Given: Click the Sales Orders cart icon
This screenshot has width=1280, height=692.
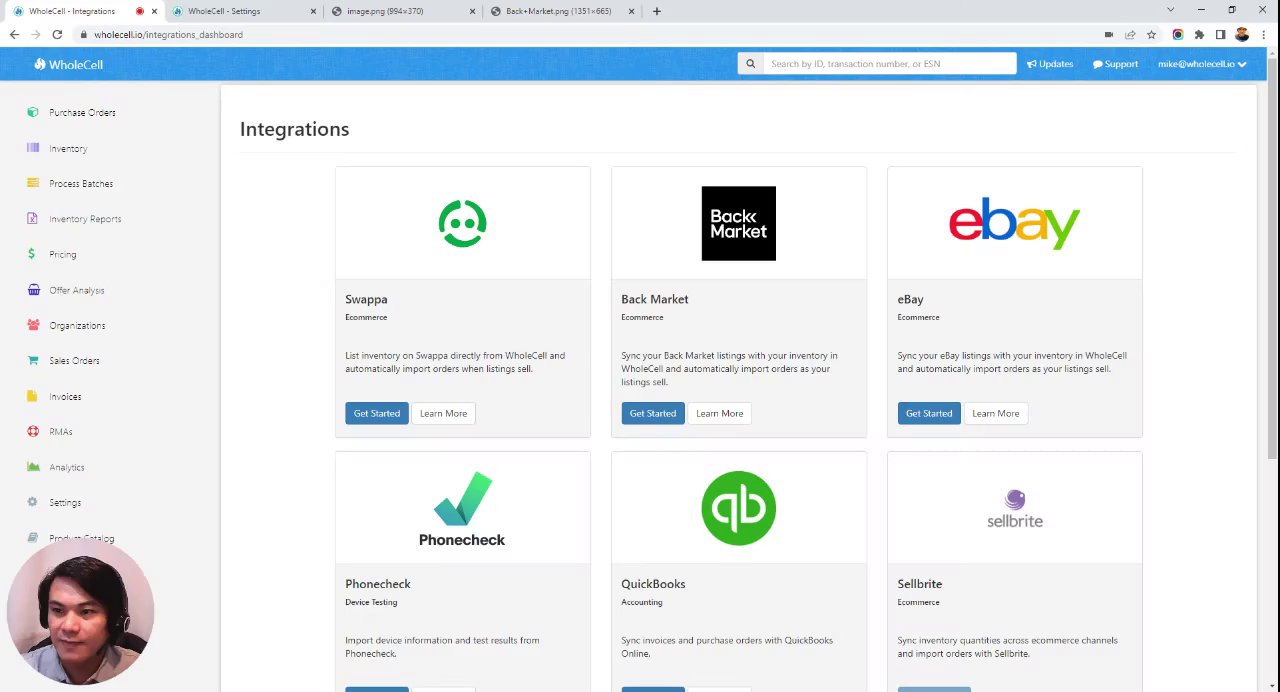Looking at the screenshot, I should click(33, 361).
